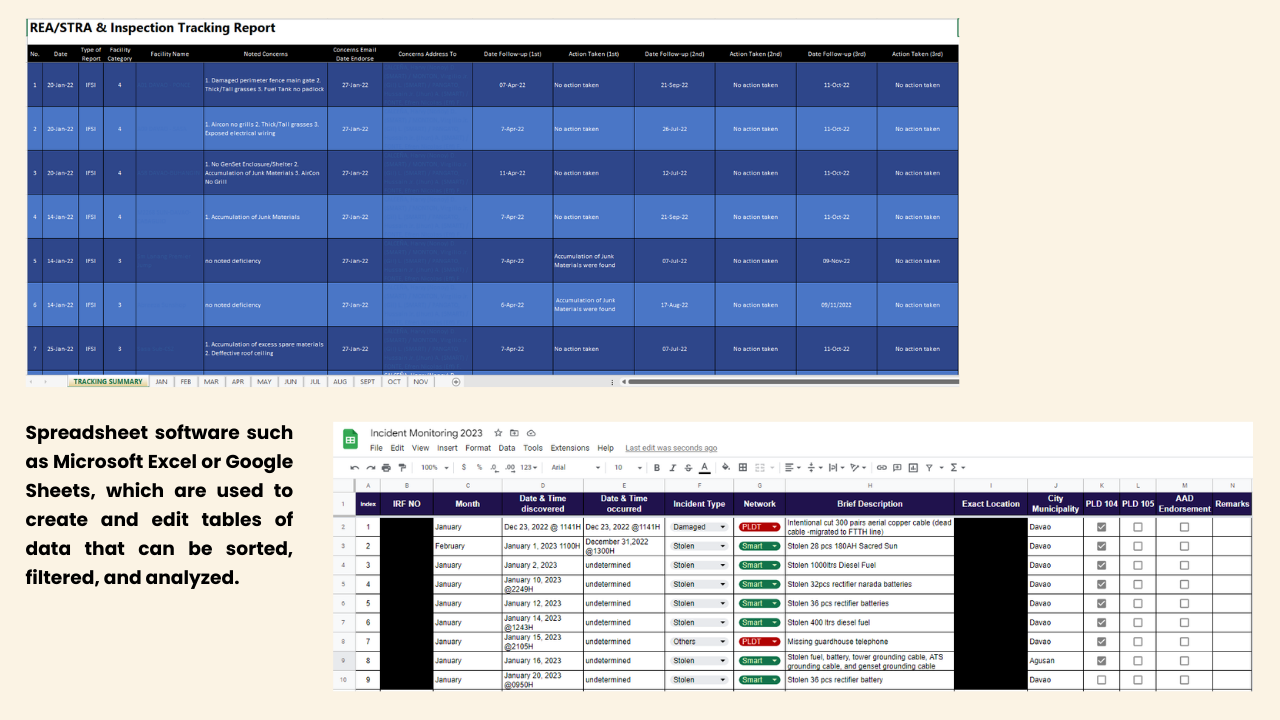Click the decrease decimal places icon
Image resolution: width=1280 pixels, height=720 pixels.
(494, 467)
